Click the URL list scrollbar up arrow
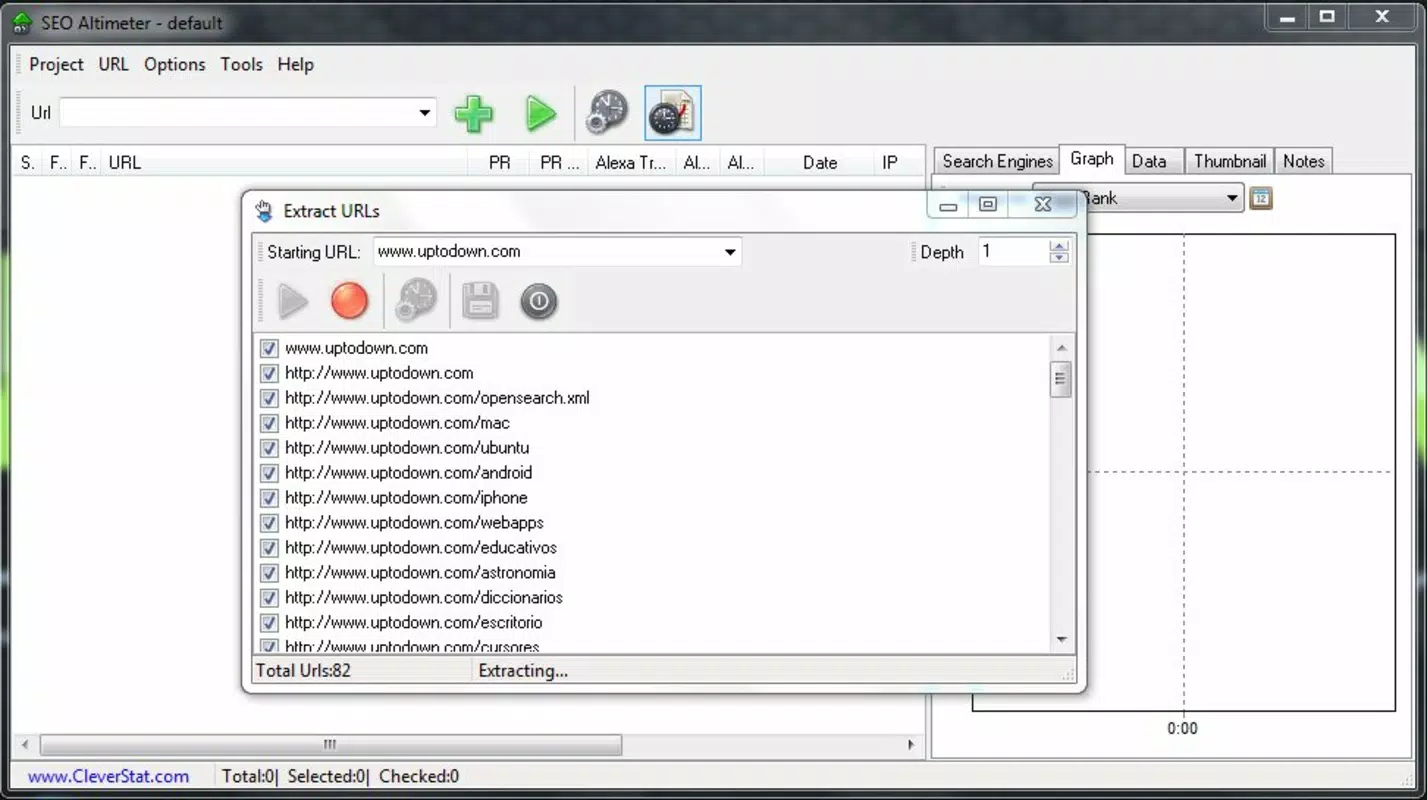This screenshot has height=800, width=1427. click(x=1061, y=348)
